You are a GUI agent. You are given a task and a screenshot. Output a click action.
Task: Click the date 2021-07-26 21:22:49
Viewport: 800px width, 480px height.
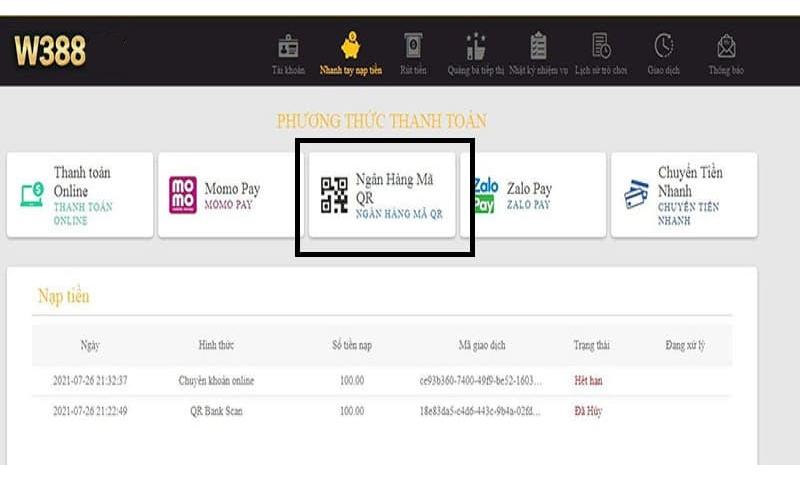[90, 411]
